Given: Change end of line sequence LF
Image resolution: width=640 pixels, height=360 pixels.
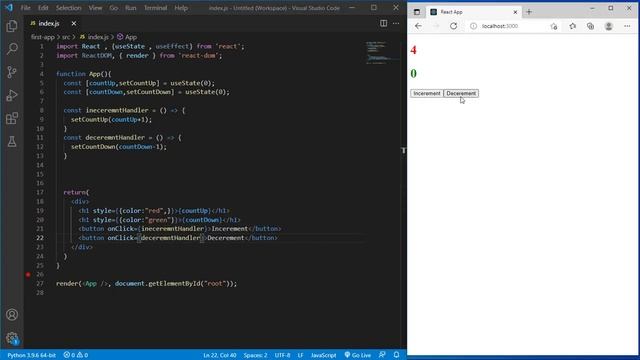Looking at the screenshot, I should [300, 355].
